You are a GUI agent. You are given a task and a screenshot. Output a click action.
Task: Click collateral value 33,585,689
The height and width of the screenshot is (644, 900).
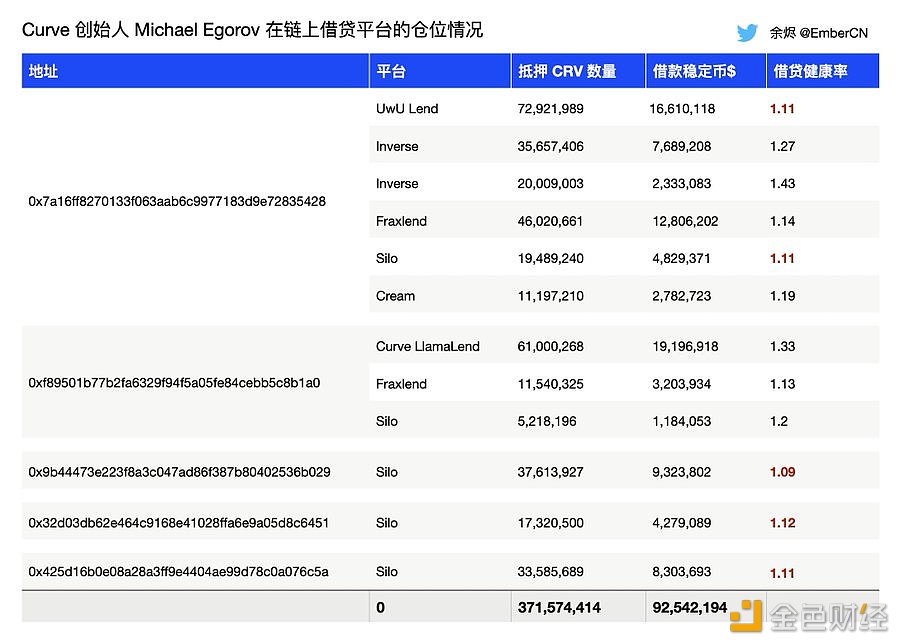550,572
